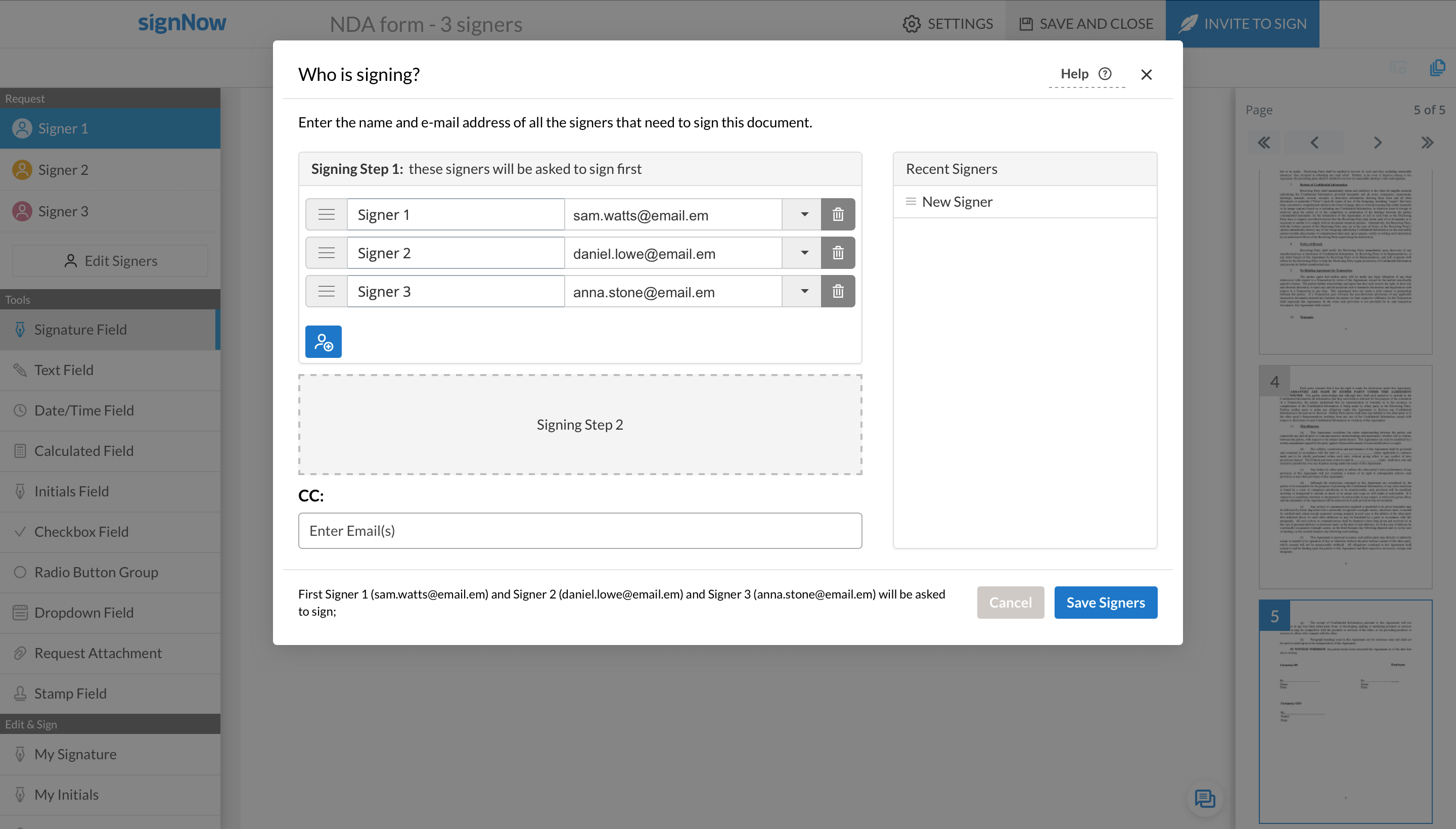1456x829 pixels.
Task: Close the Who is signing dialog
Action: pyautogui.click(x=1146, y=75)
